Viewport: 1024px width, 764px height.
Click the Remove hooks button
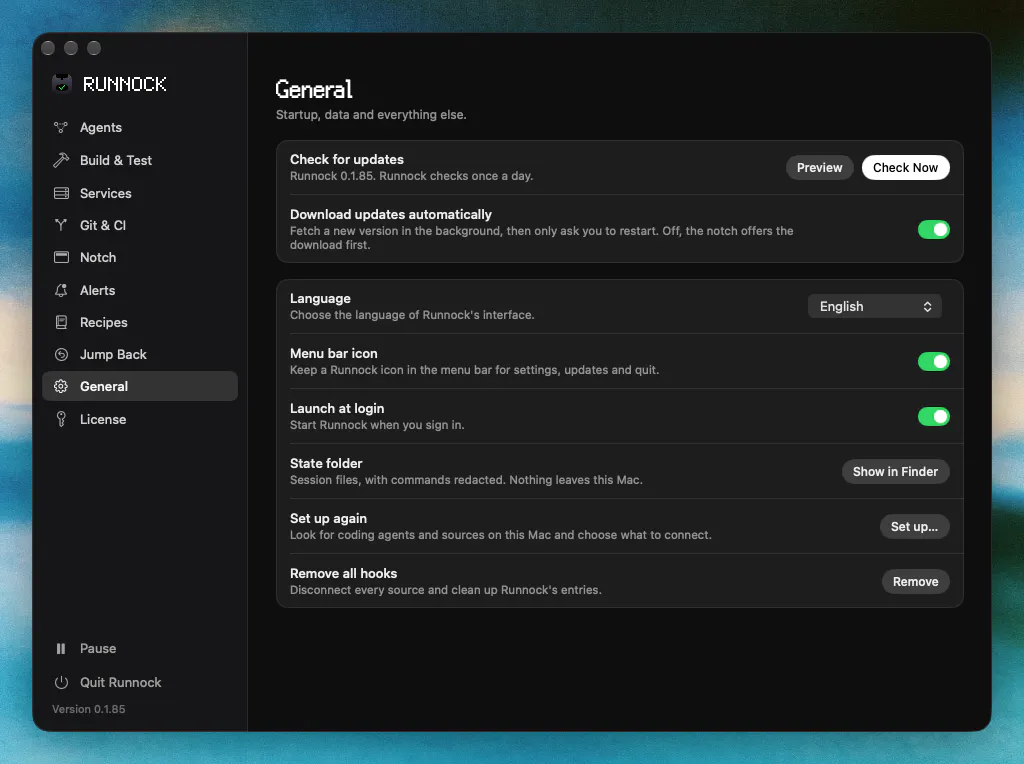[915, 581]
